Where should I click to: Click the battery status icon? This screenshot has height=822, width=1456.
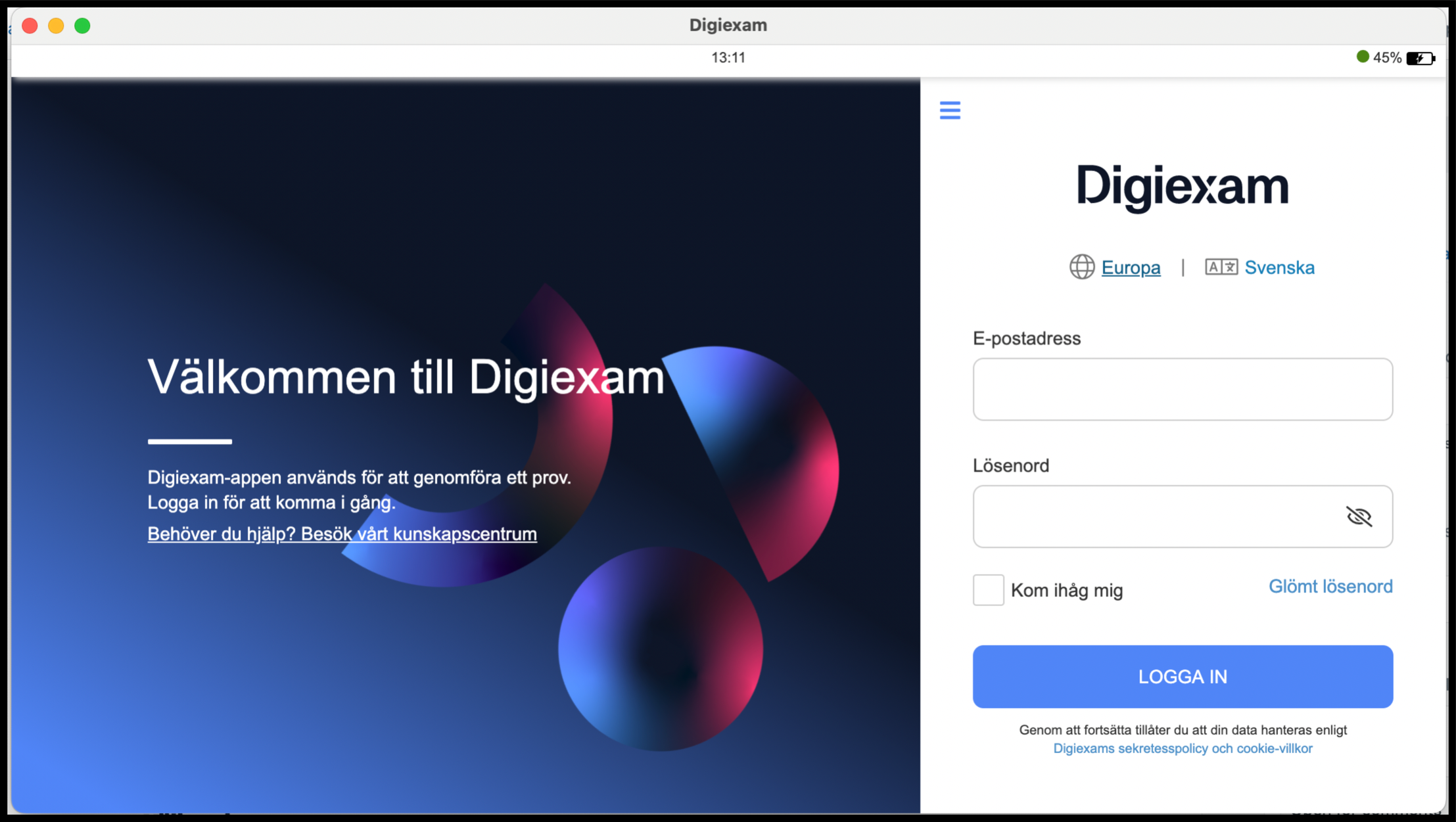click(1421, 58)
